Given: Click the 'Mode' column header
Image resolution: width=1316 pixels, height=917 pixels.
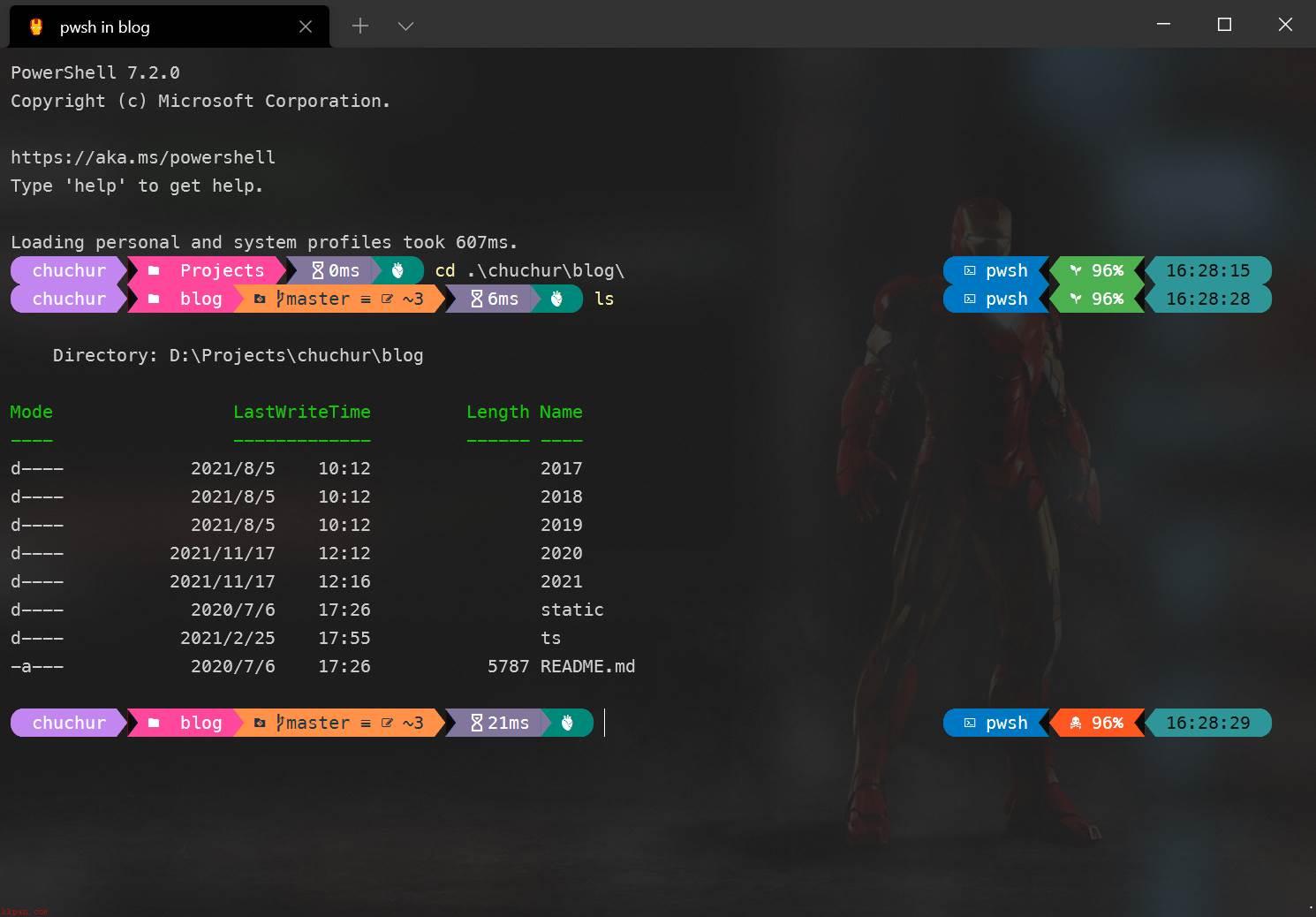Looking at the screenshot, I should [x=32, y=412].
